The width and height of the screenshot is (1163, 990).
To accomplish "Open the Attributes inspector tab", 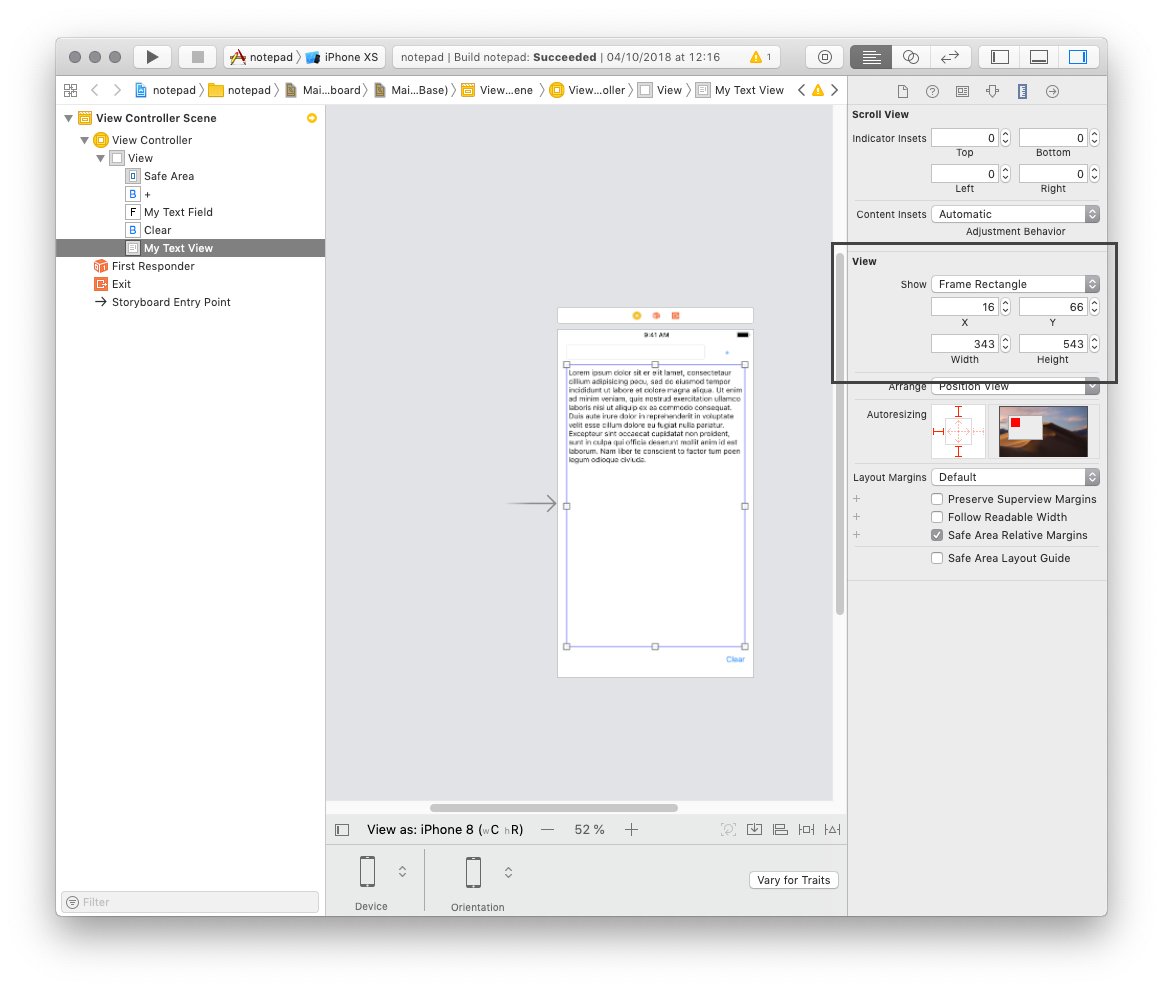I will 992,91.
